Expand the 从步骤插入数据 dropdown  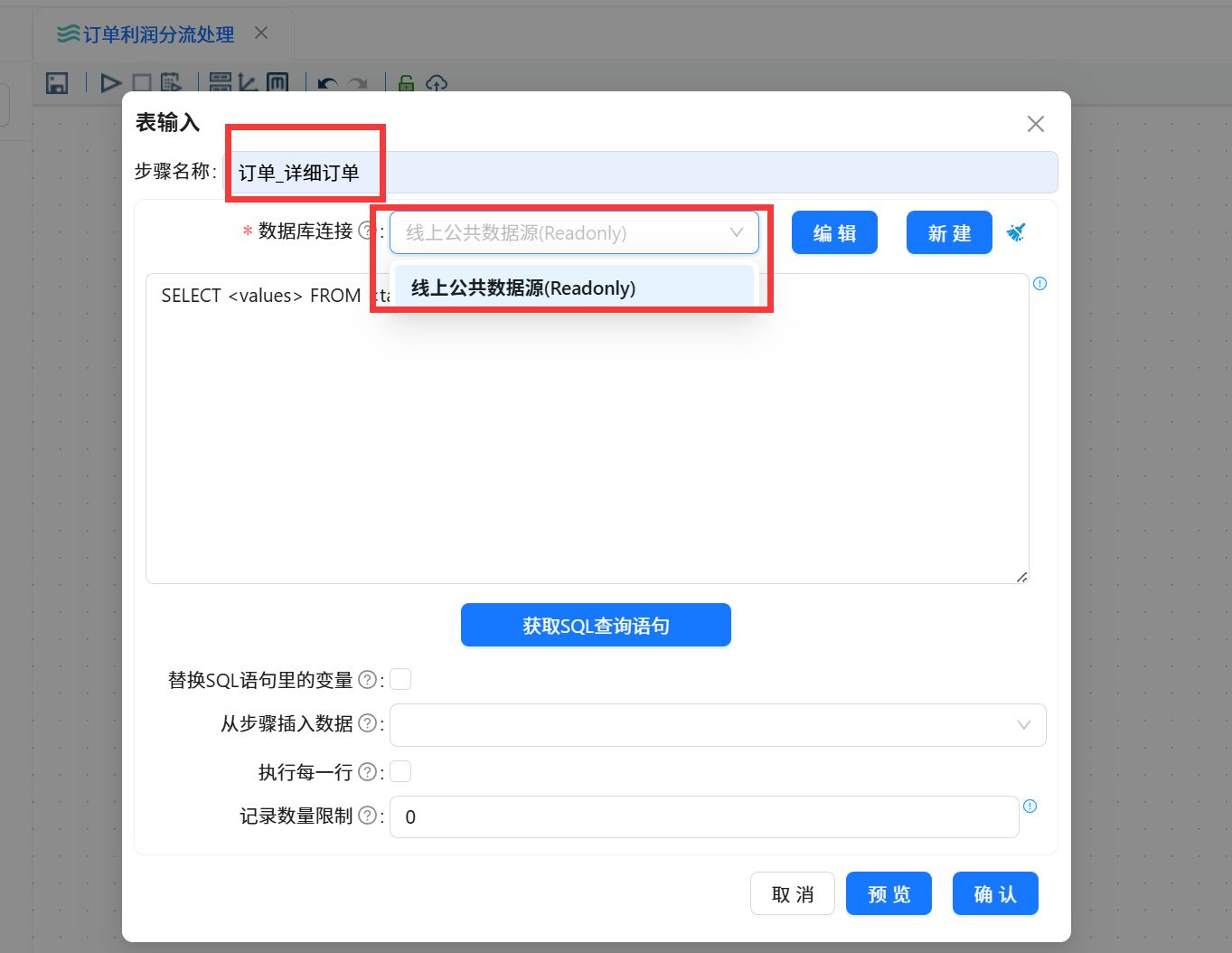click(x=718, y=725)
